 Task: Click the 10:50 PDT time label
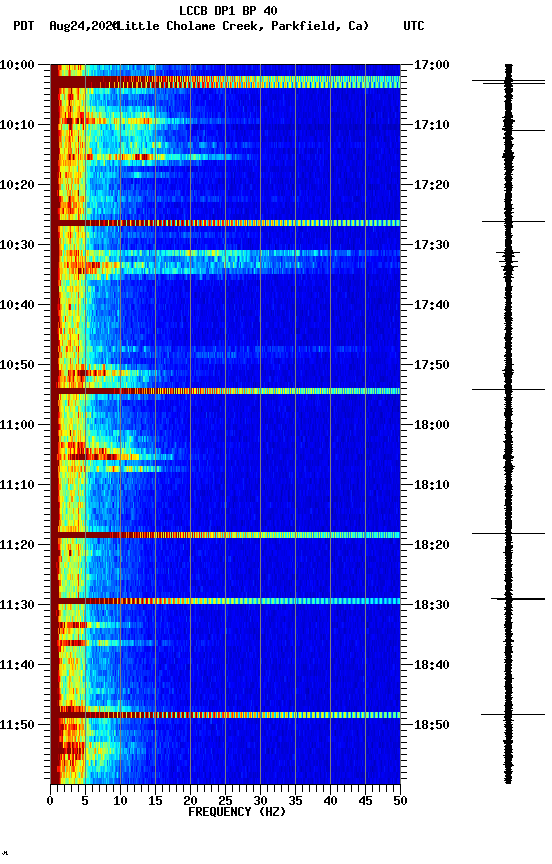pos(17,365)
